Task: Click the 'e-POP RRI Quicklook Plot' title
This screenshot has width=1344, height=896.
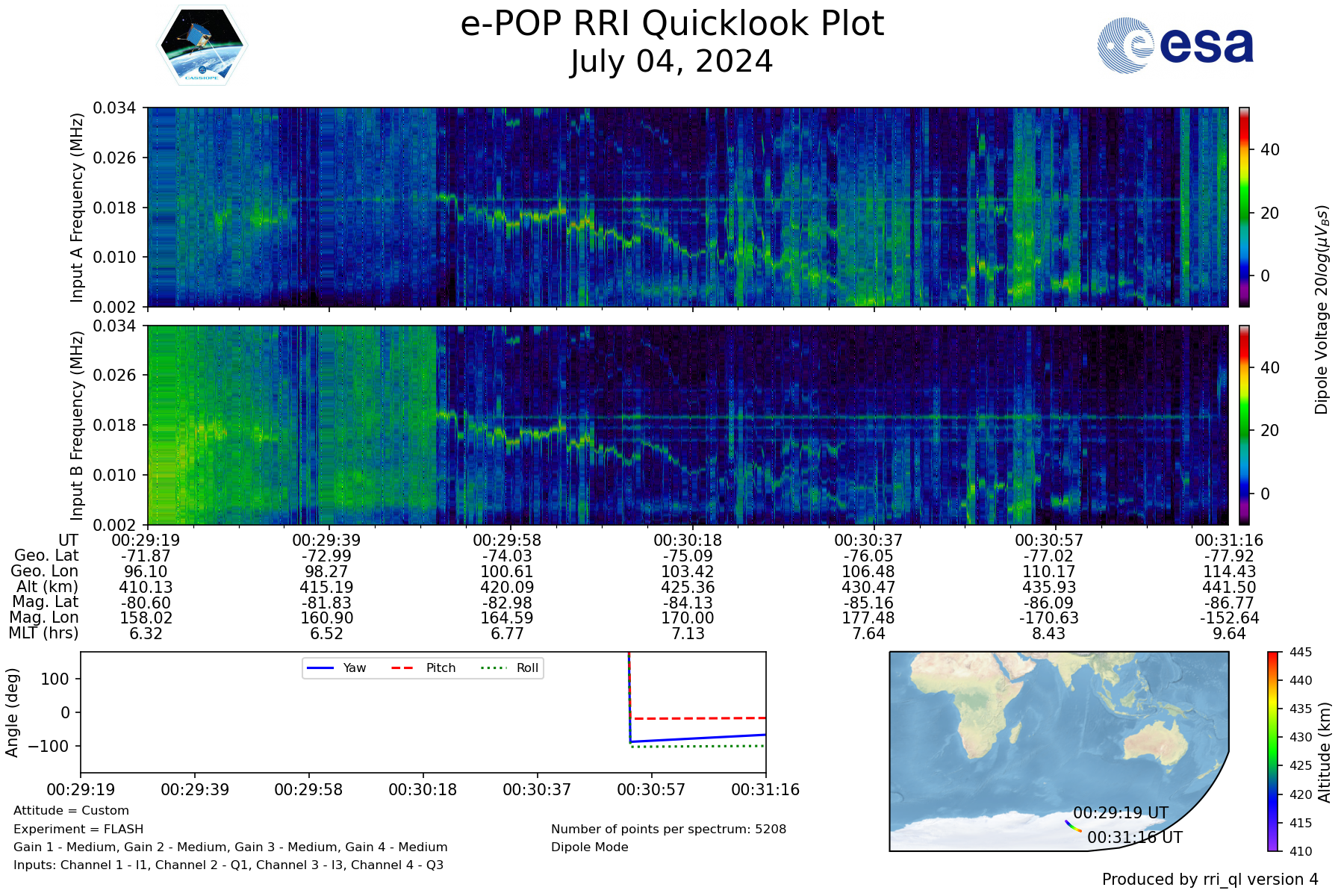Action: click(672, 24)
